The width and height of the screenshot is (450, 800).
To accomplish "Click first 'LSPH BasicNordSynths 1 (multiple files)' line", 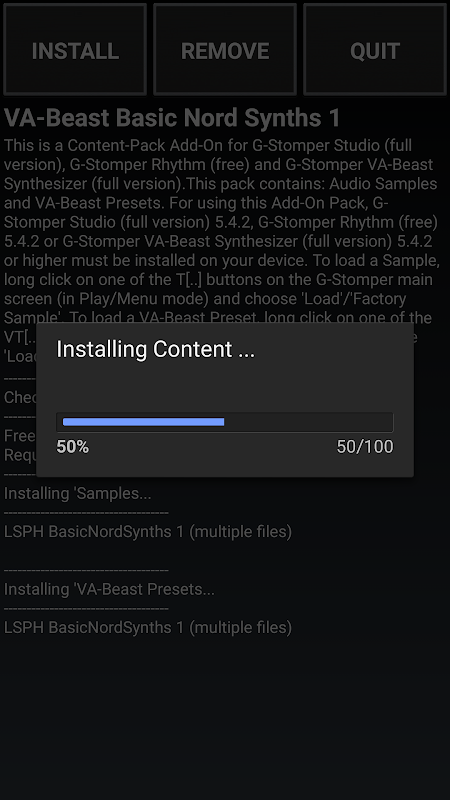I will [x=148, y=532].
